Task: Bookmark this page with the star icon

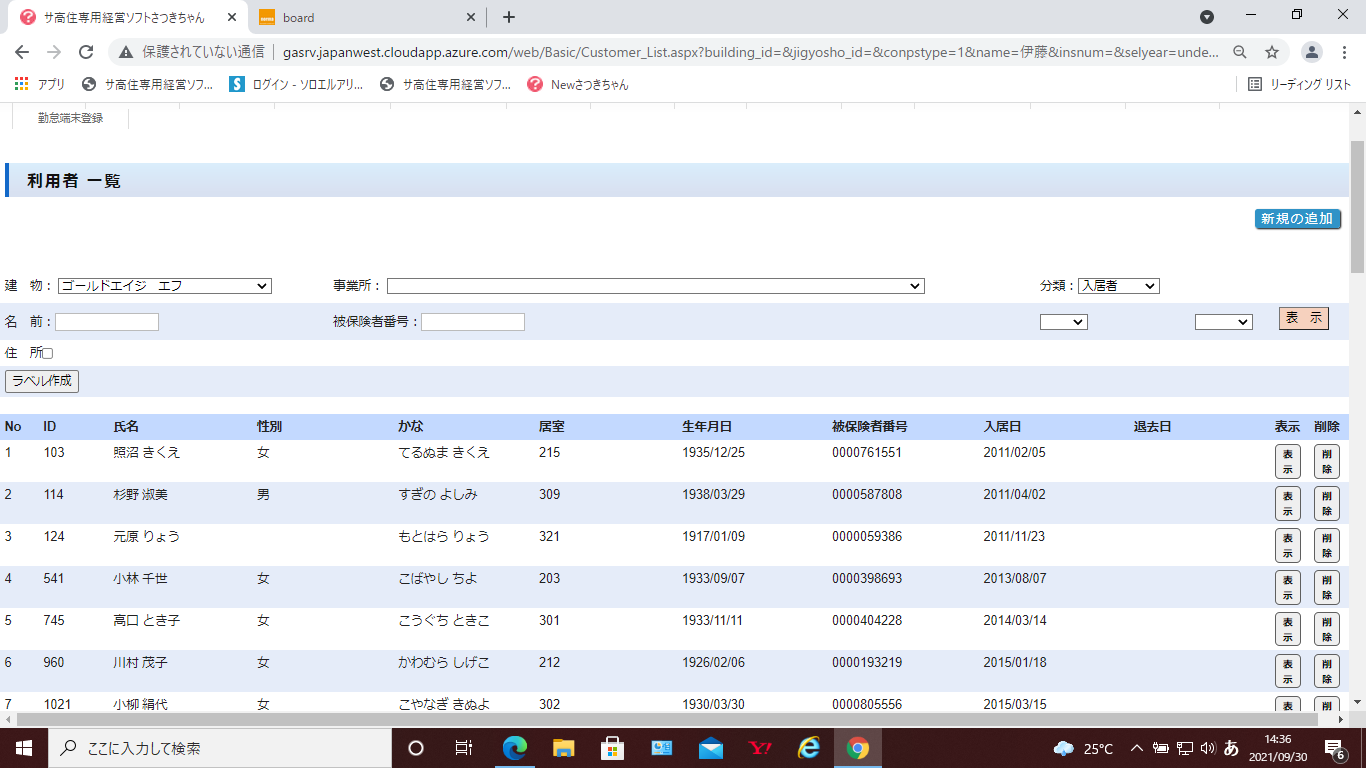Action: 1272,52
